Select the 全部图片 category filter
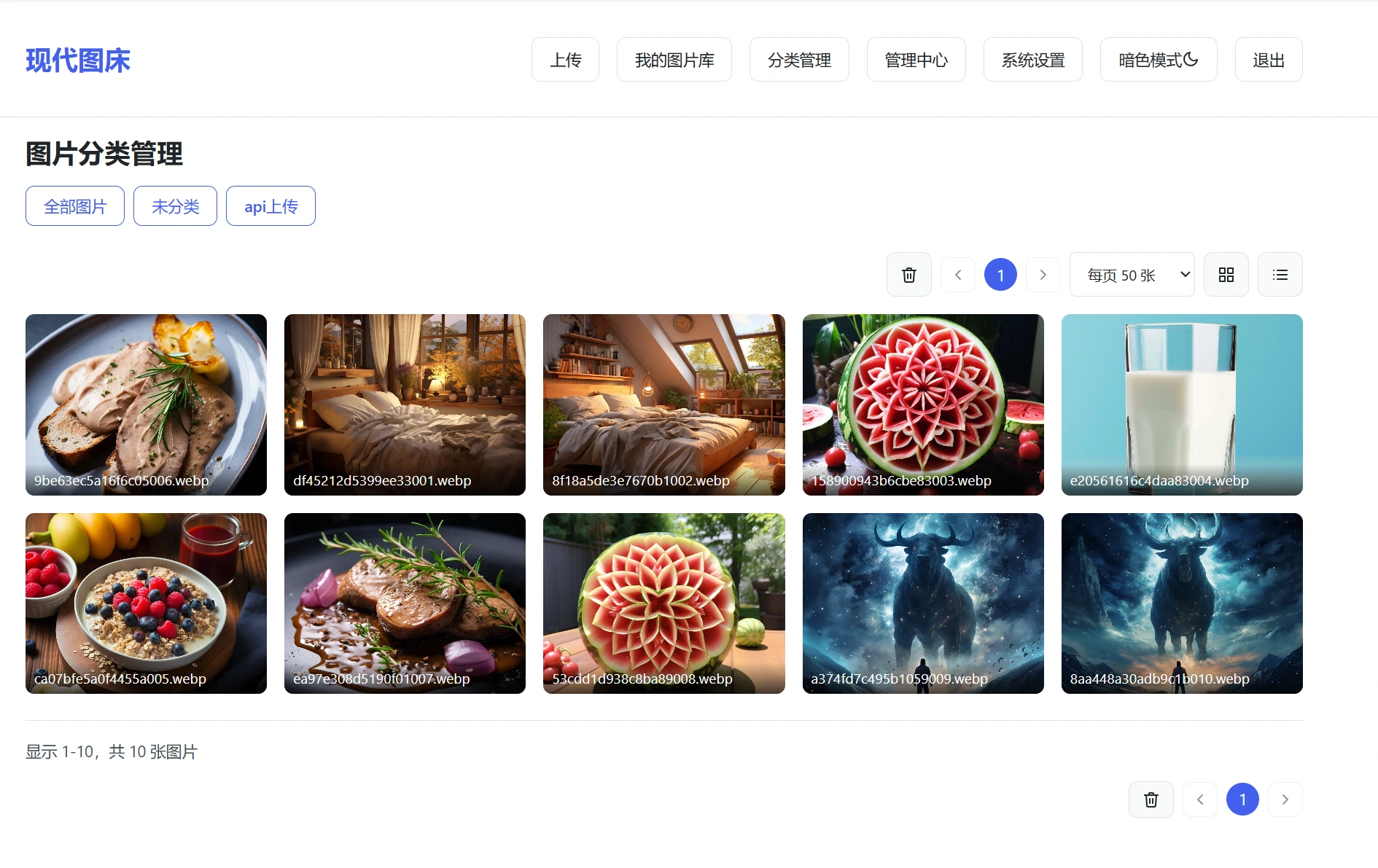Image resolution: width=1378 pixels, height=868 pixels. (x=75, y=206)
